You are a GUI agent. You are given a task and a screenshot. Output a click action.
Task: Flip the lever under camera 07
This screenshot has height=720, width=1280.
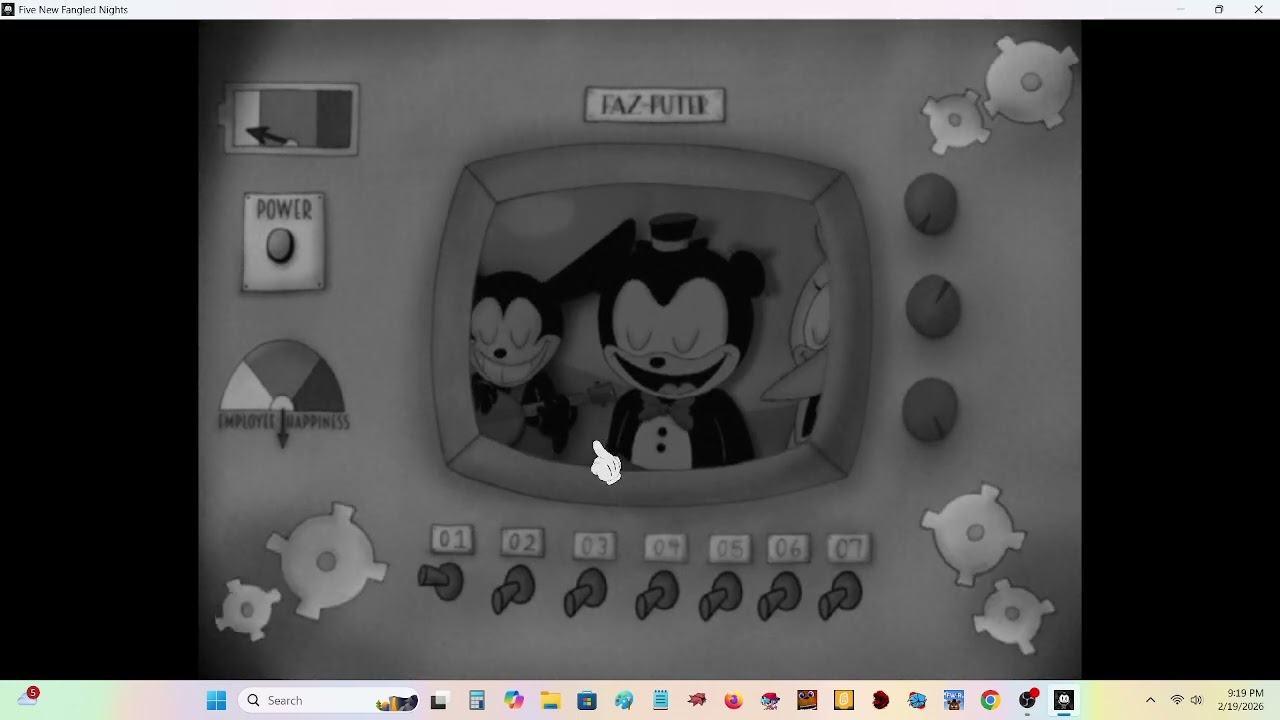pyautogui.click(x=841, y=596)
